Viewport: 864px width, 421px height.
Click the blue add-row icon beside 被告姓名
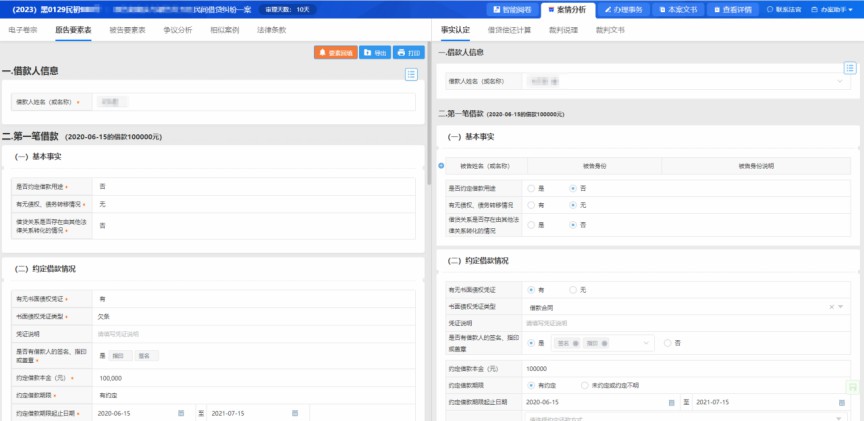(x=440, y=165)
